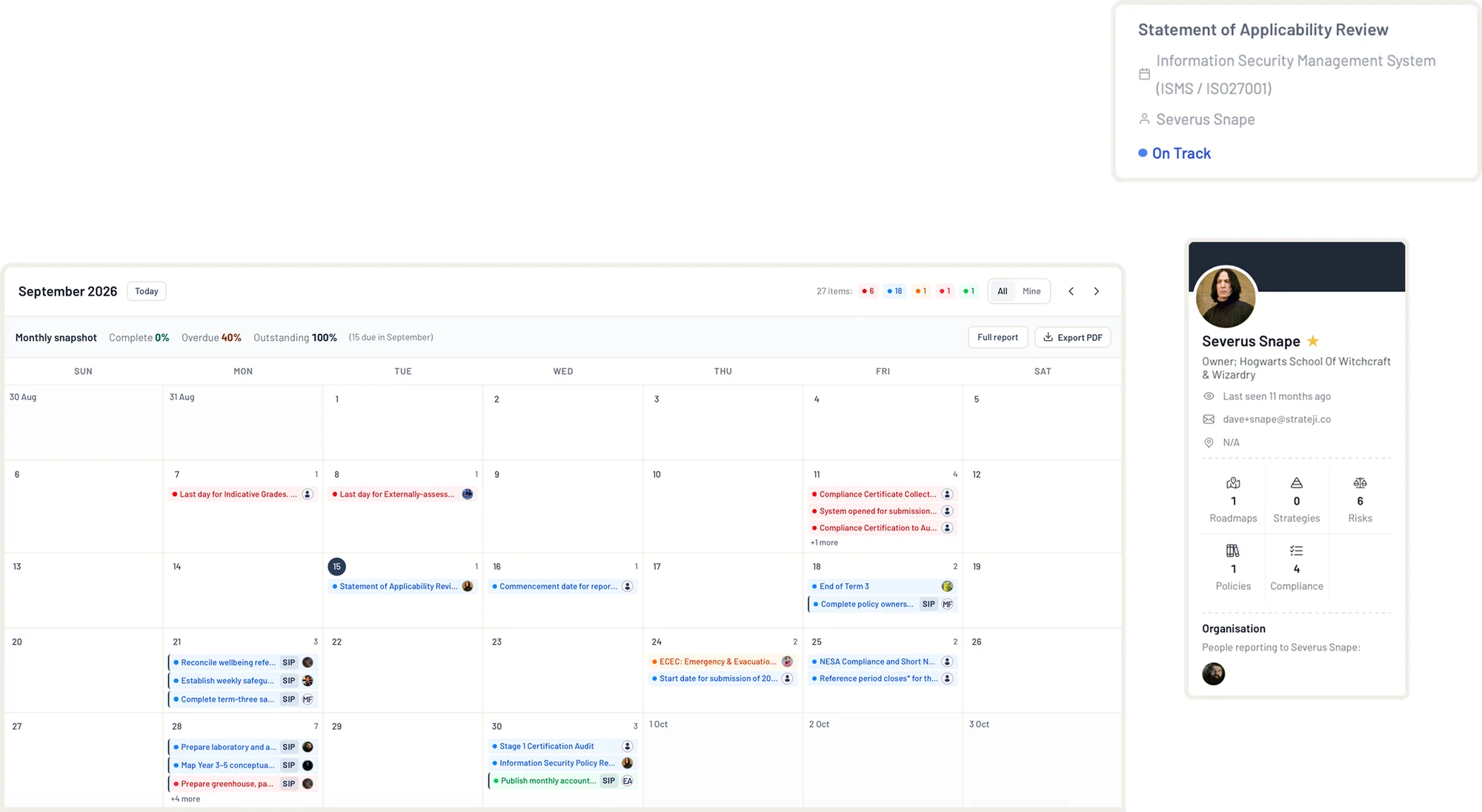Open the Statement of Applicability Review event on 15th
This screenshot has height=812, width=1482.
click(x=402, y=586)
